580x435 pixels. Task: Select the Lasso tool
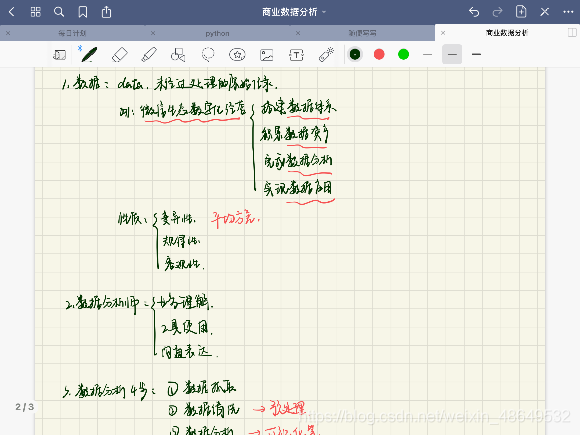(208, 55)
